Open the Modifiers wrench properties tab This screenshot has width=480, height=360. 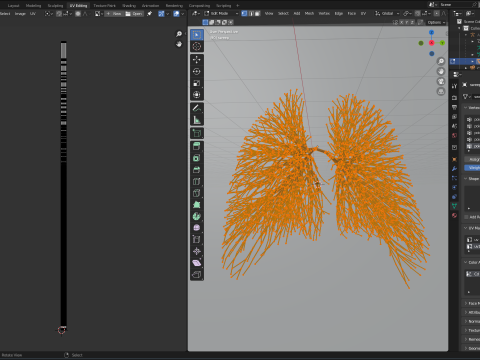[x=454, y=169]
